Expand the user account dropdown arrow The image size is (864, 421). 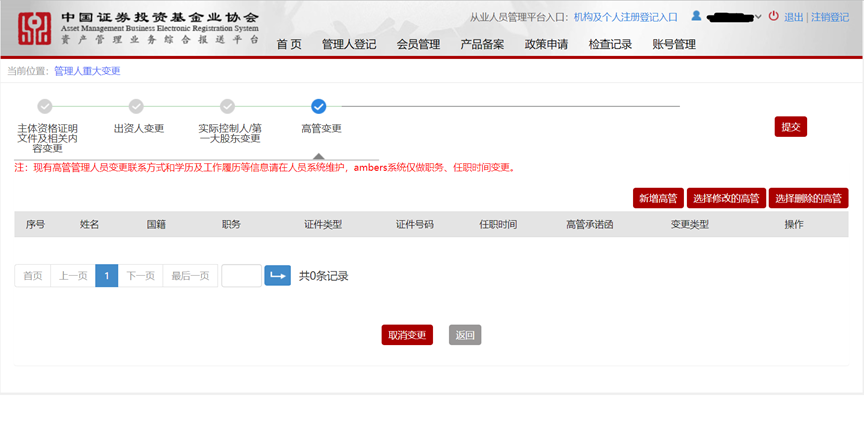[758, 17]
